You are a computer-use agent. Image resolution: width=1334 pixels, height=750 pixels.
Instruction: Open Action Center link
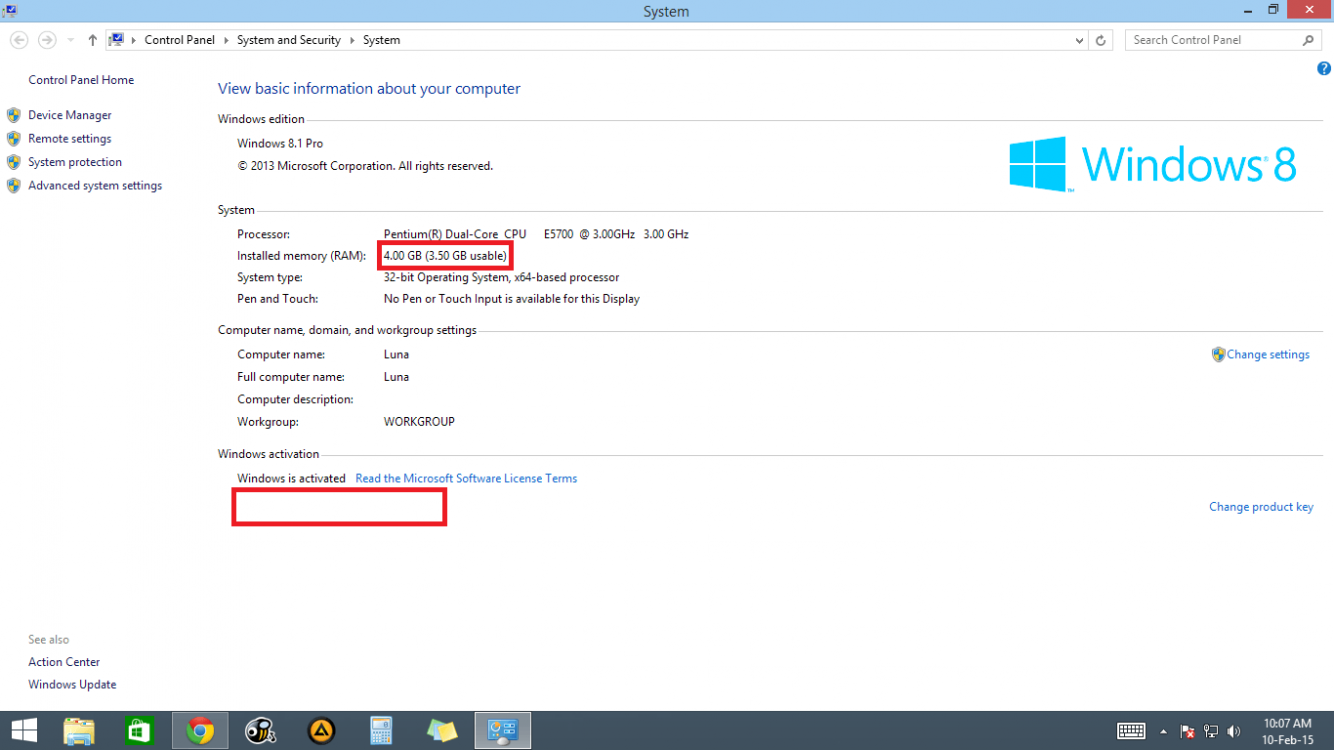(x=64, y=662)
